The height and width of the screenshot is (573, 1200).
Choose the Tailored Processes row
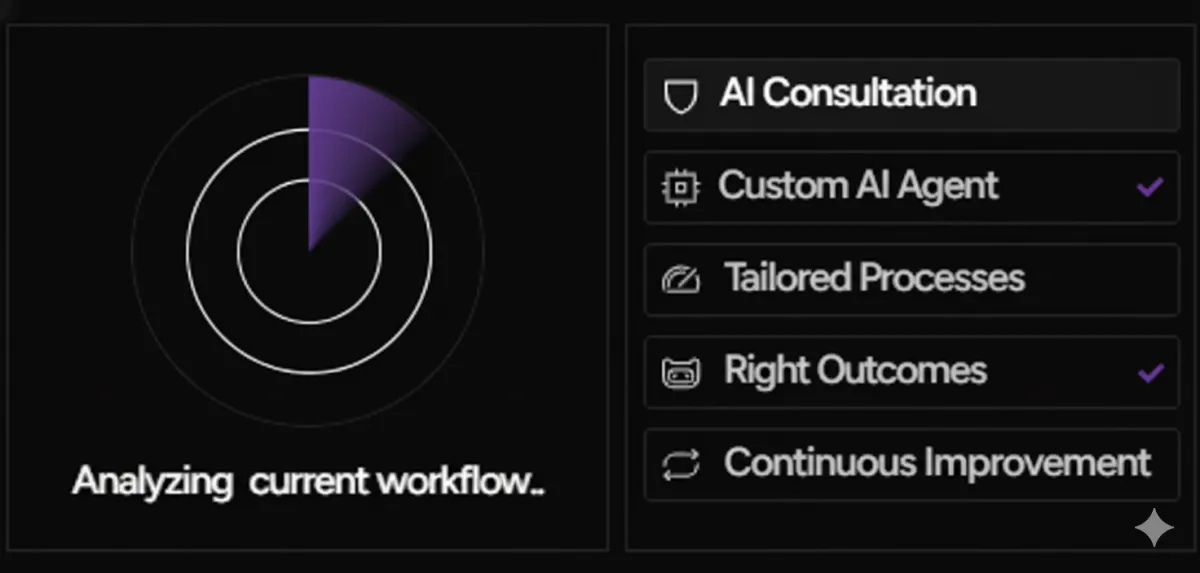(x=875, y=279)
